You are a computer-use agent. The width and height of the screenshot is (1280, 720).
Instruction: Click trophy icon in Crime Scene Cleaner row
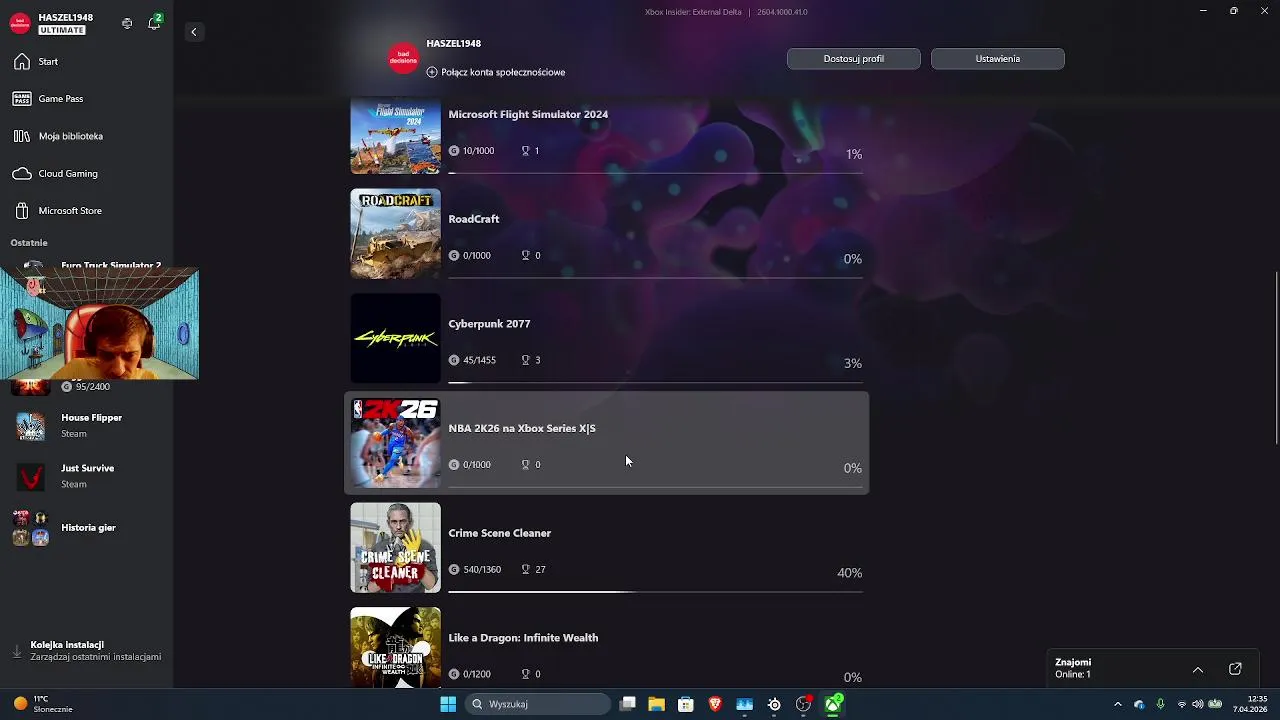[x=526, y=569]
